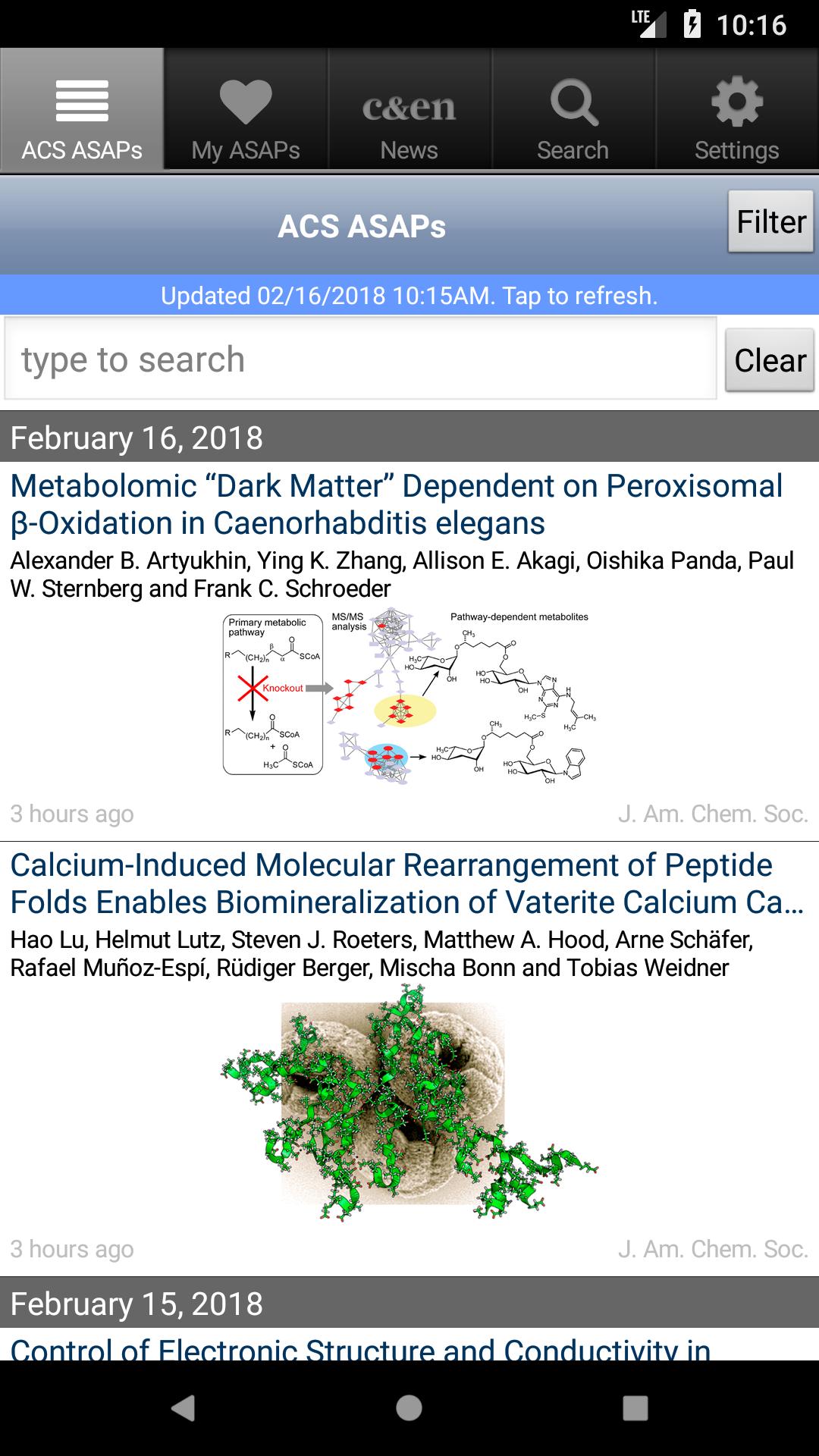Tap the February 15, 2018 date header
This screenshot has width=819, height=1456.
point(409,1304)
